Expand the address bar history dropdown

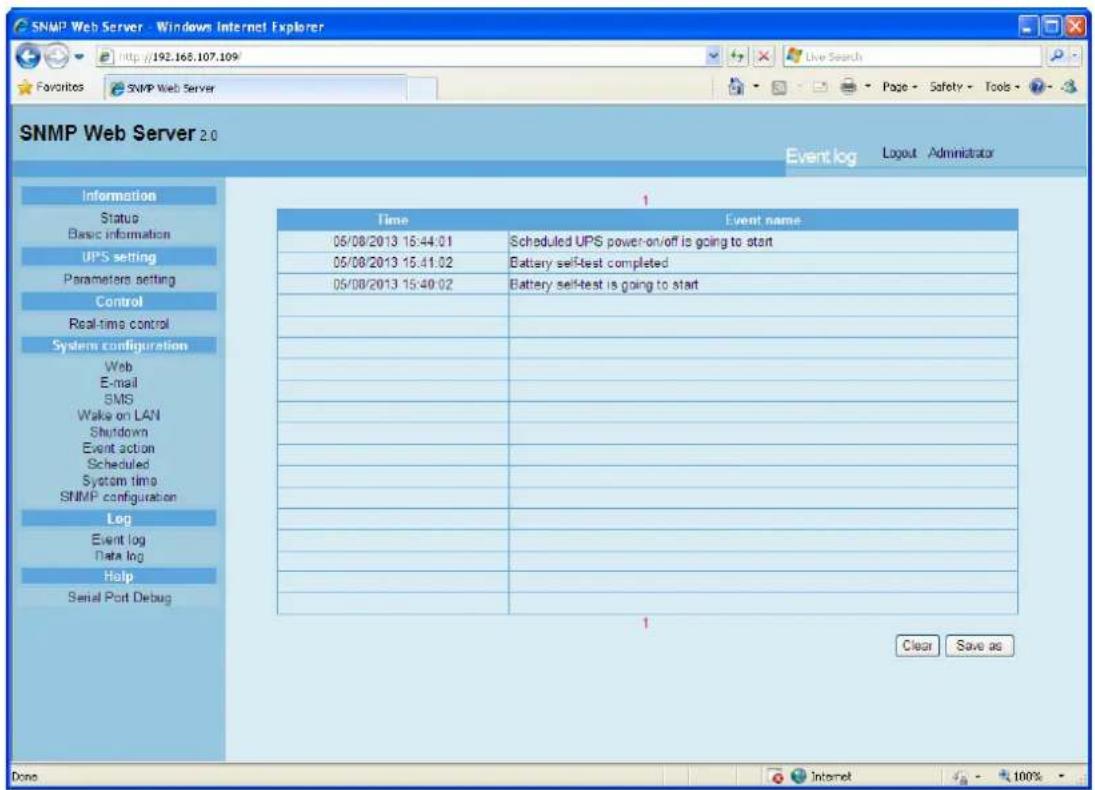tap(713, 56)
